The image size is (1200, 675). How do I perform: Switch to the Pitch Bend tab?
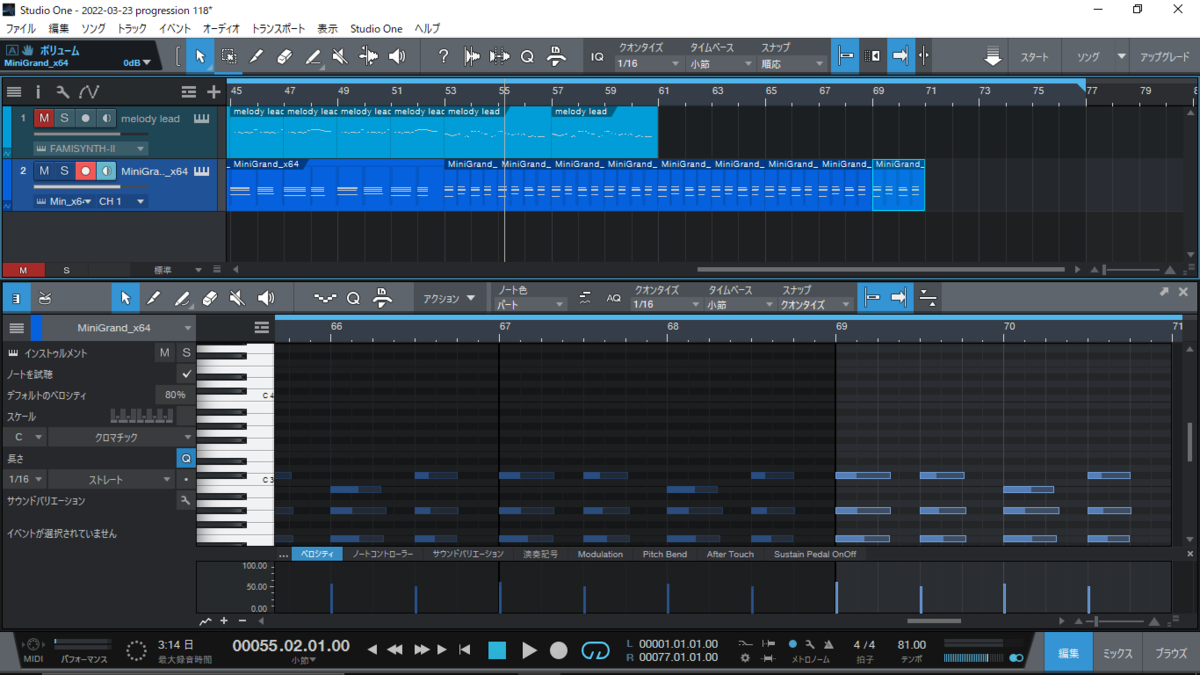coord(665,554)
